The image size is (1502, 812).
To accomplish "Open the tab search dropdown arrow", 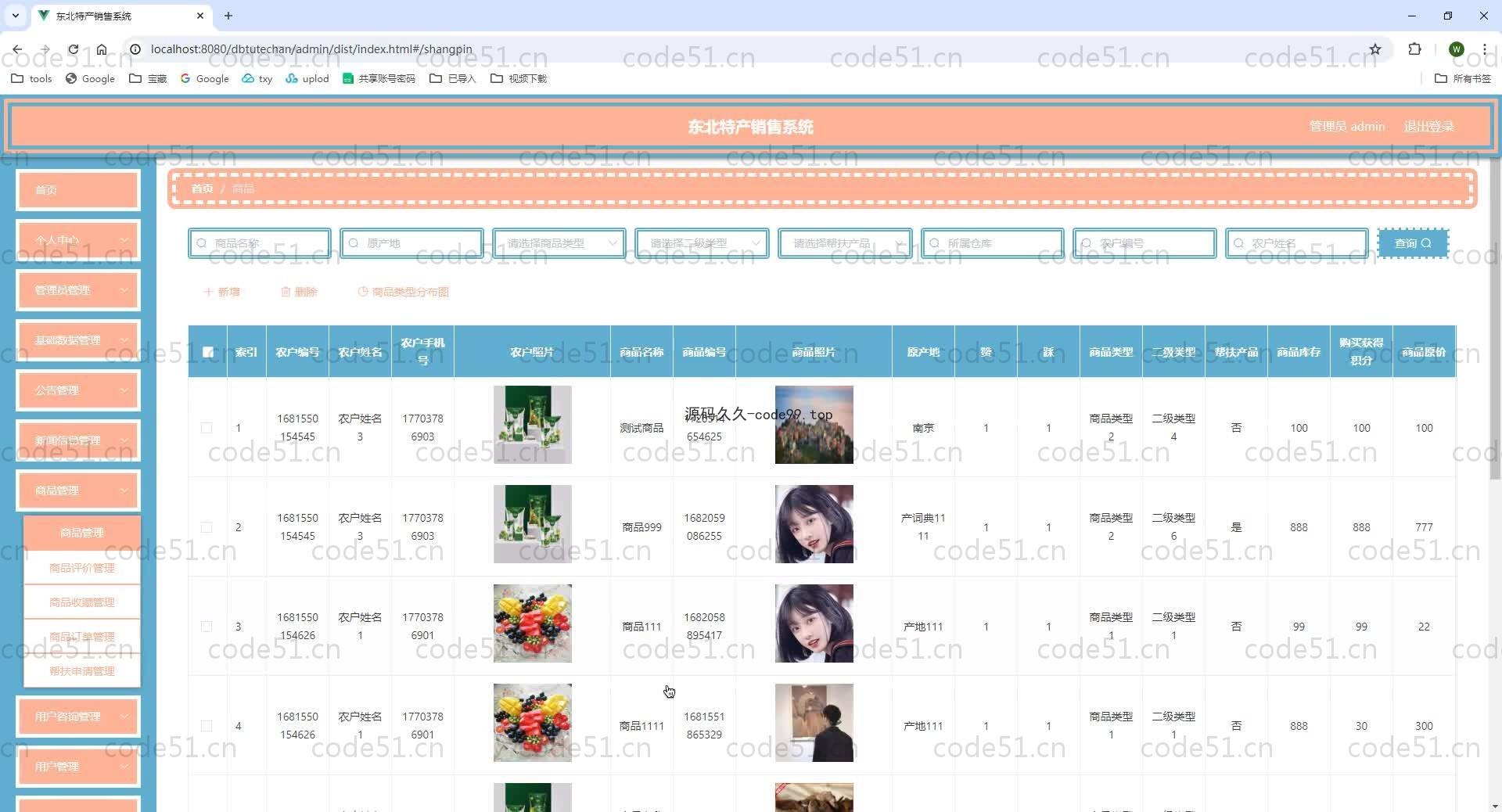I will (15, 15).
